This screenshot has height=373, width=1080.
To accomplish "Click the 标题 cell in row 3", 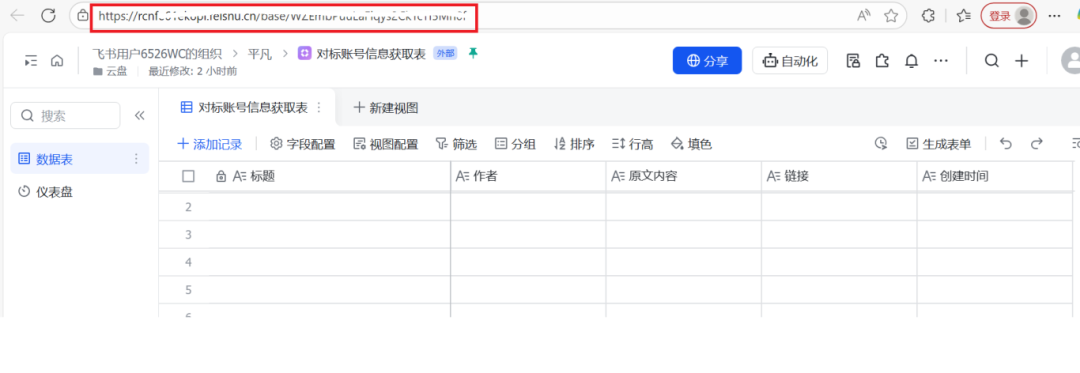I will pos(330,235).
